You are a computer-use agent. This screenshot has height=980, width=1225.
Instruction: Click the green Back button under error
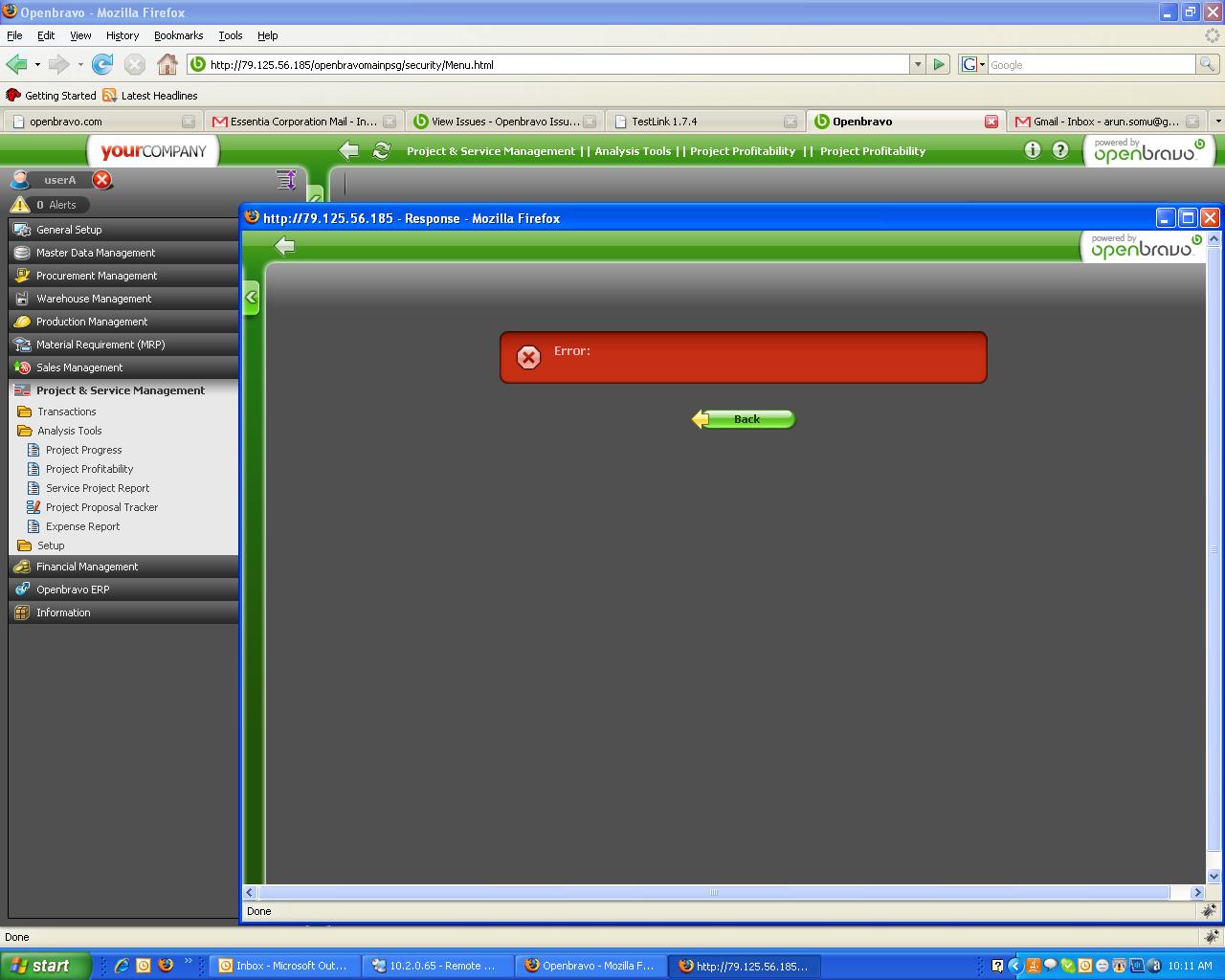click(744, 419)
